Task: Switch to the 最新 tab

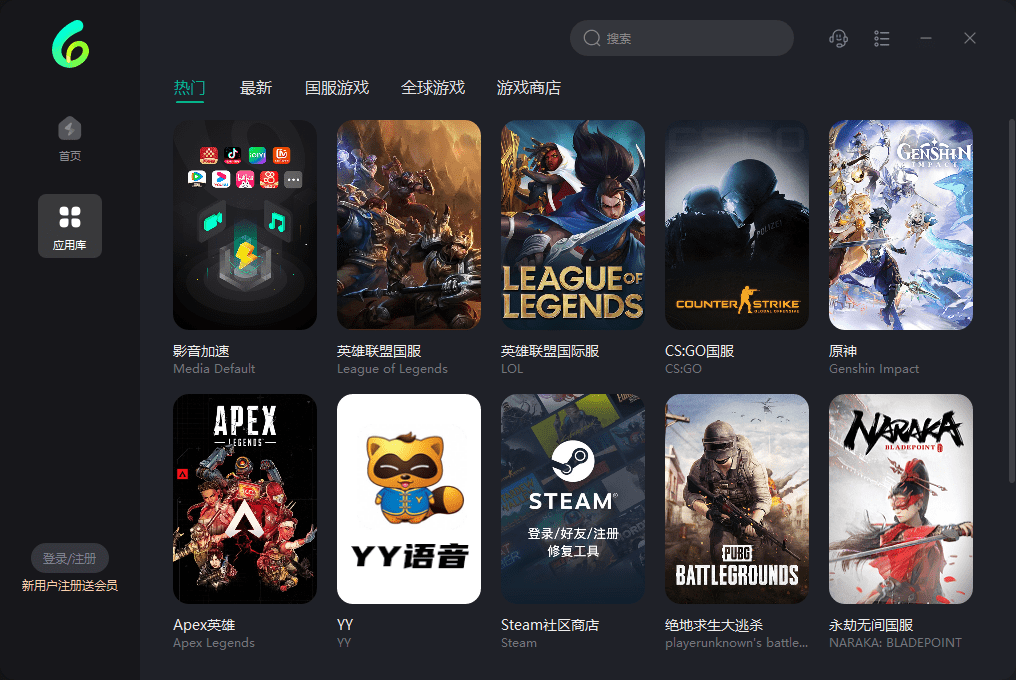Action: tap(256, 88)
